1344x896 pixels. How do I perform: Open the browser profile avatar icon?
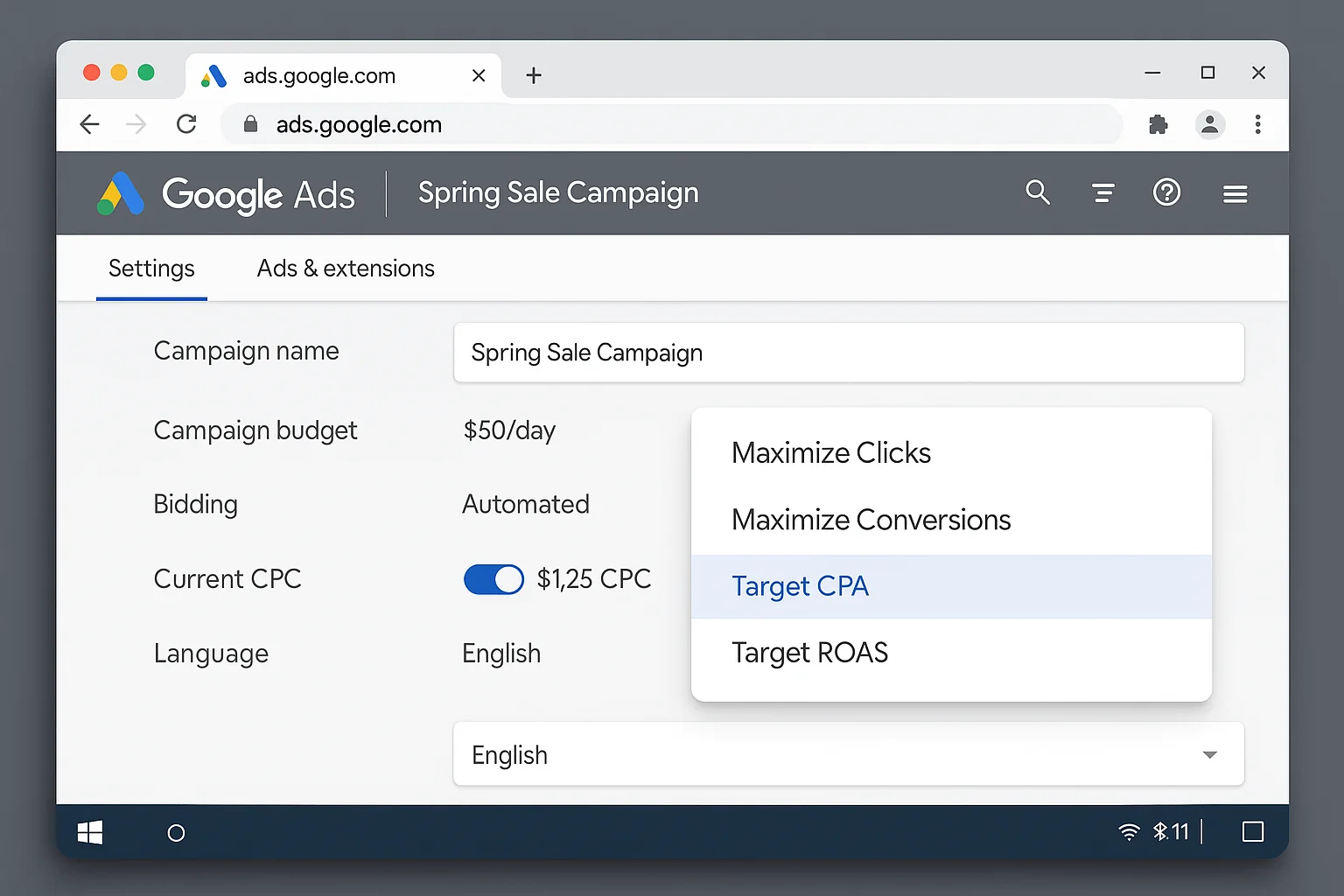coord(1209,124)
